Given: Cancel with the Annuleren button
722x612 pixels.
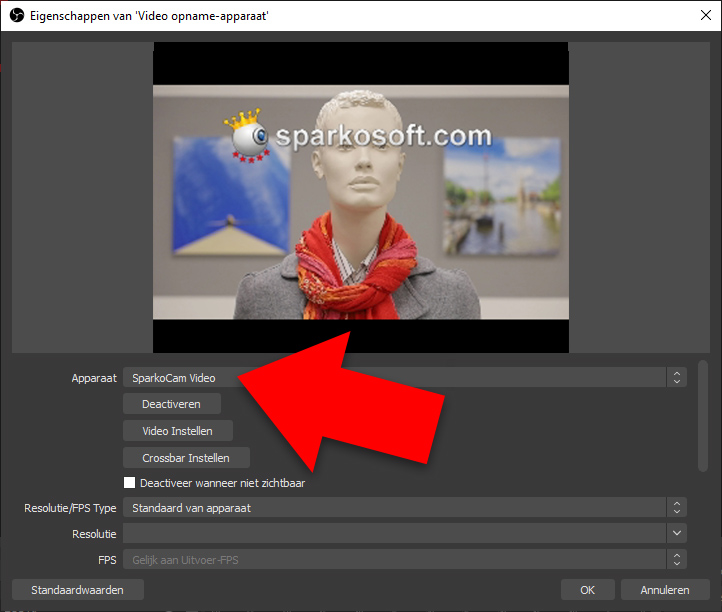Looking at the screenshot, I should 665,590.
